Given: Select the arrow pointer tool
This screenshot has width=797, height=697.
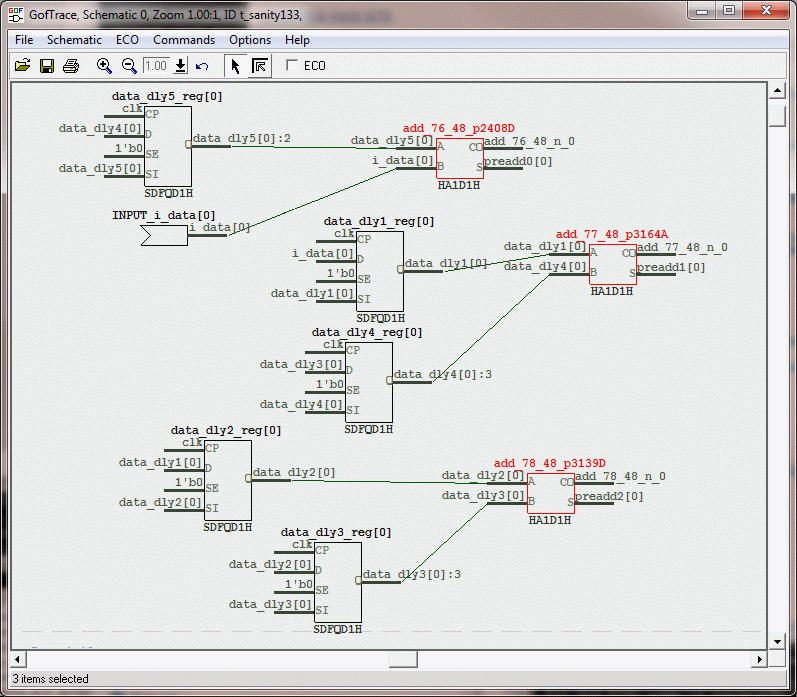Looking at the screenshot, I should coord(235,66).
